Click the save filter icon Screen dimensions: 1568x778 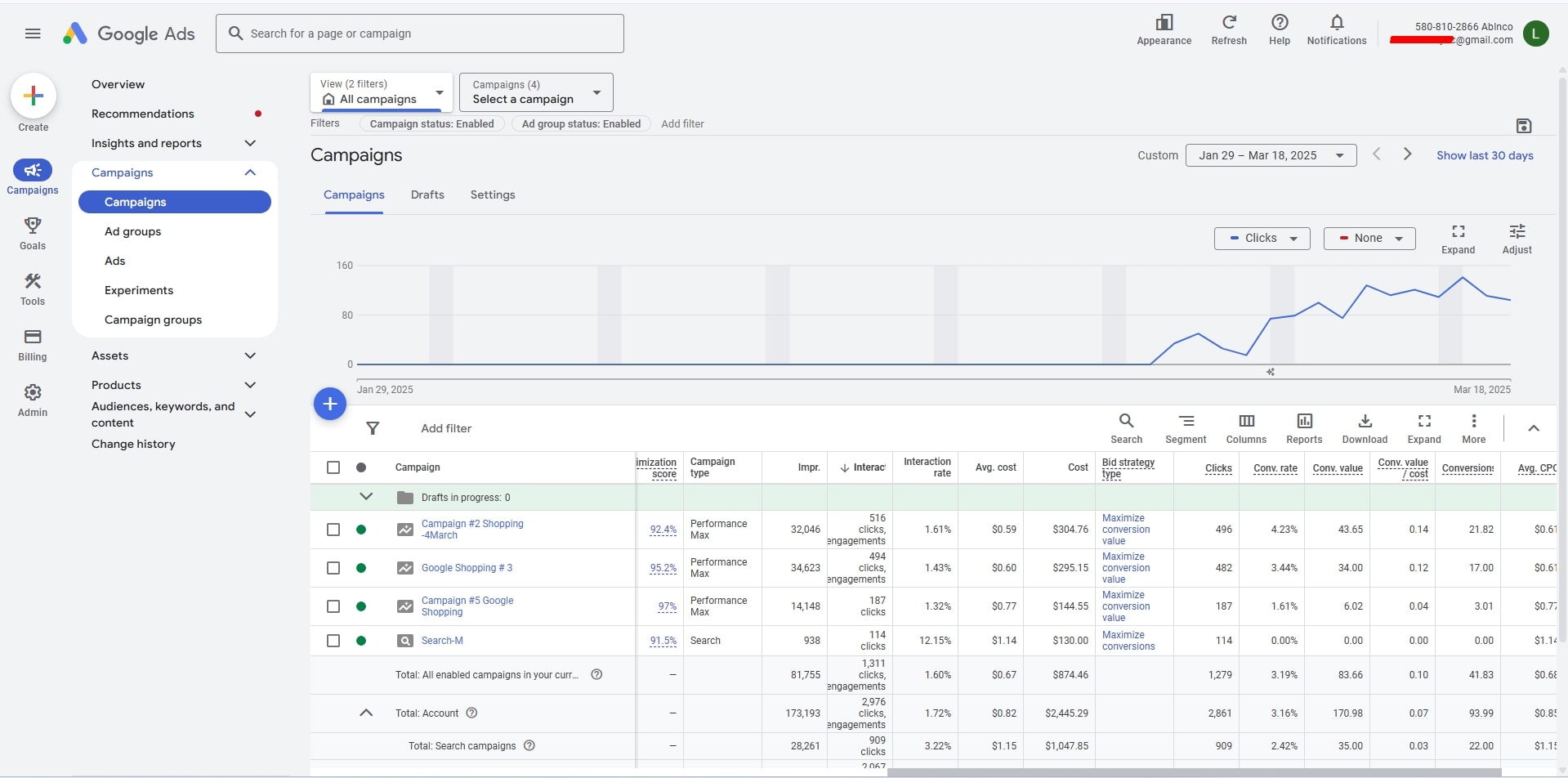click(x=1523, y=126)
